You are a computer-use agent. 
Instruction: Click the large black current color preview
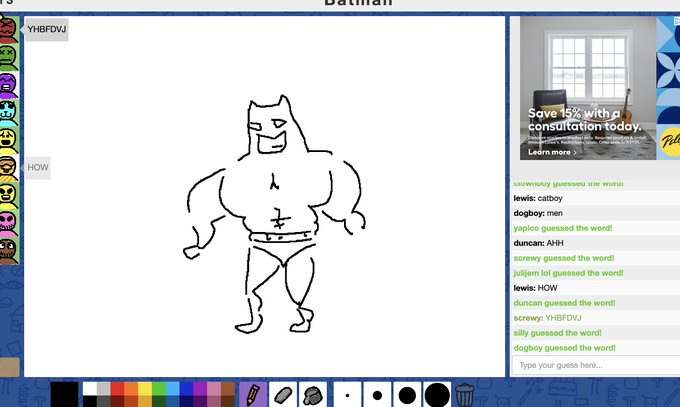tap(64, 394)
